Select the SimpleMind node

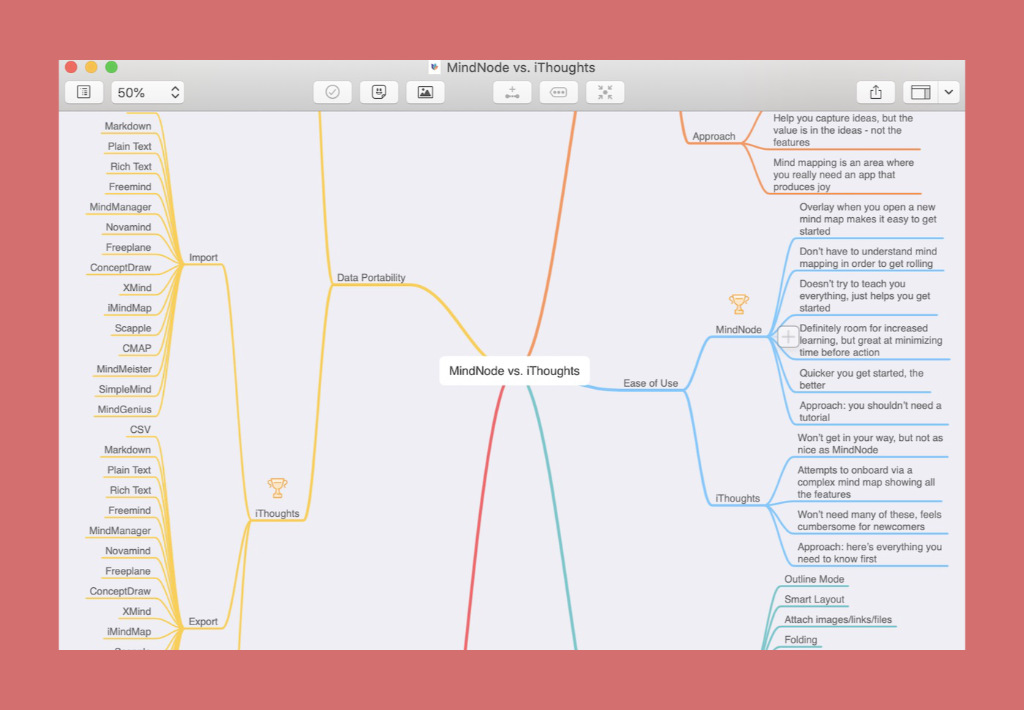[125, 389]
